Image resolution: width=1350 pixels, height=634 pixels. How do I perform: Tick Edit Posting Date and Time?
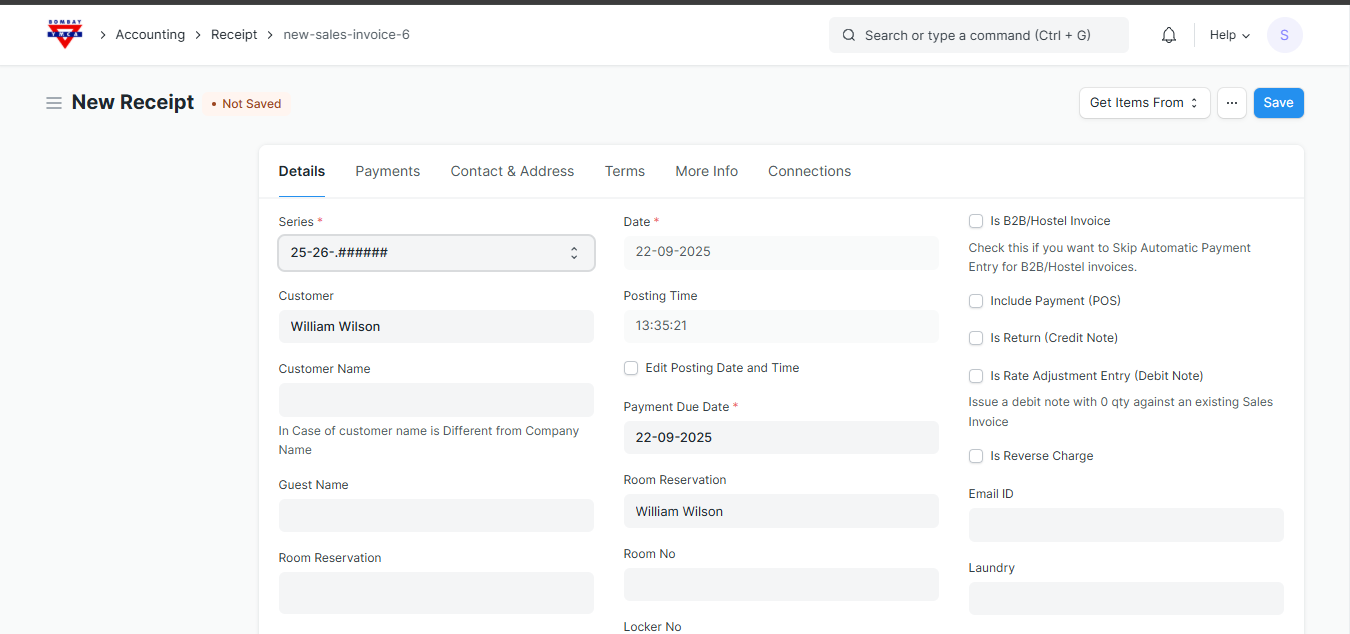tap(631, 368)
